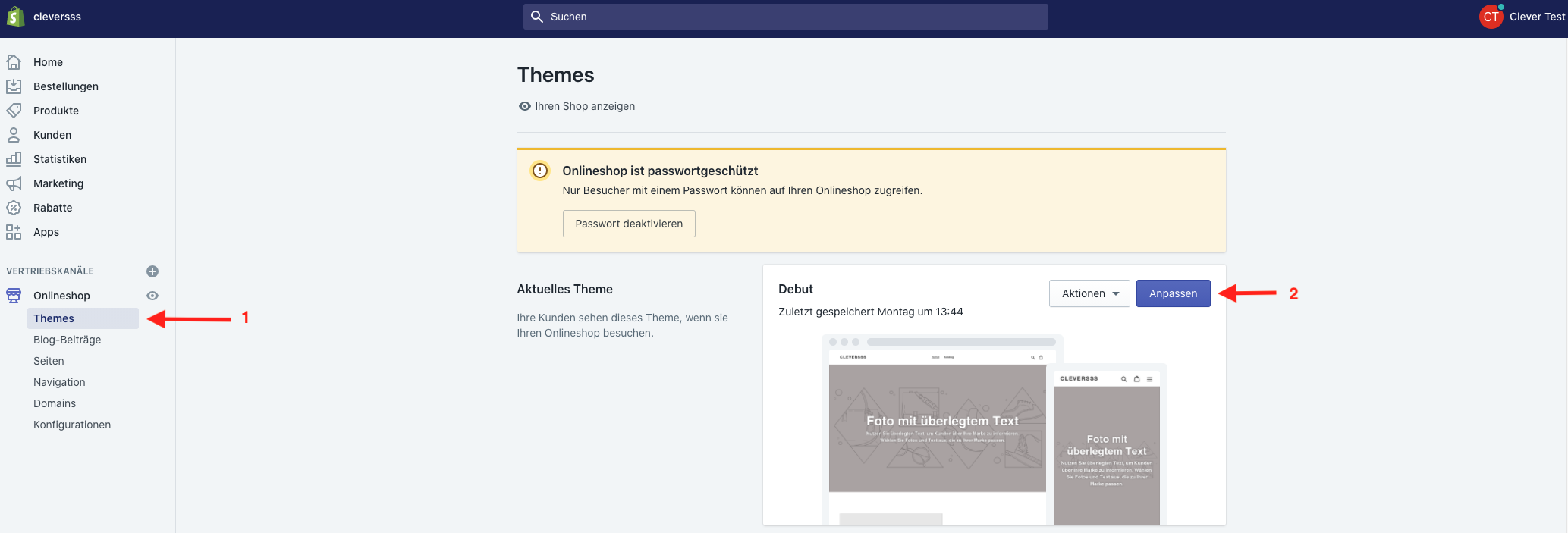
Task: Open Navigation under Onlineshop
Action: pos(59,382)
